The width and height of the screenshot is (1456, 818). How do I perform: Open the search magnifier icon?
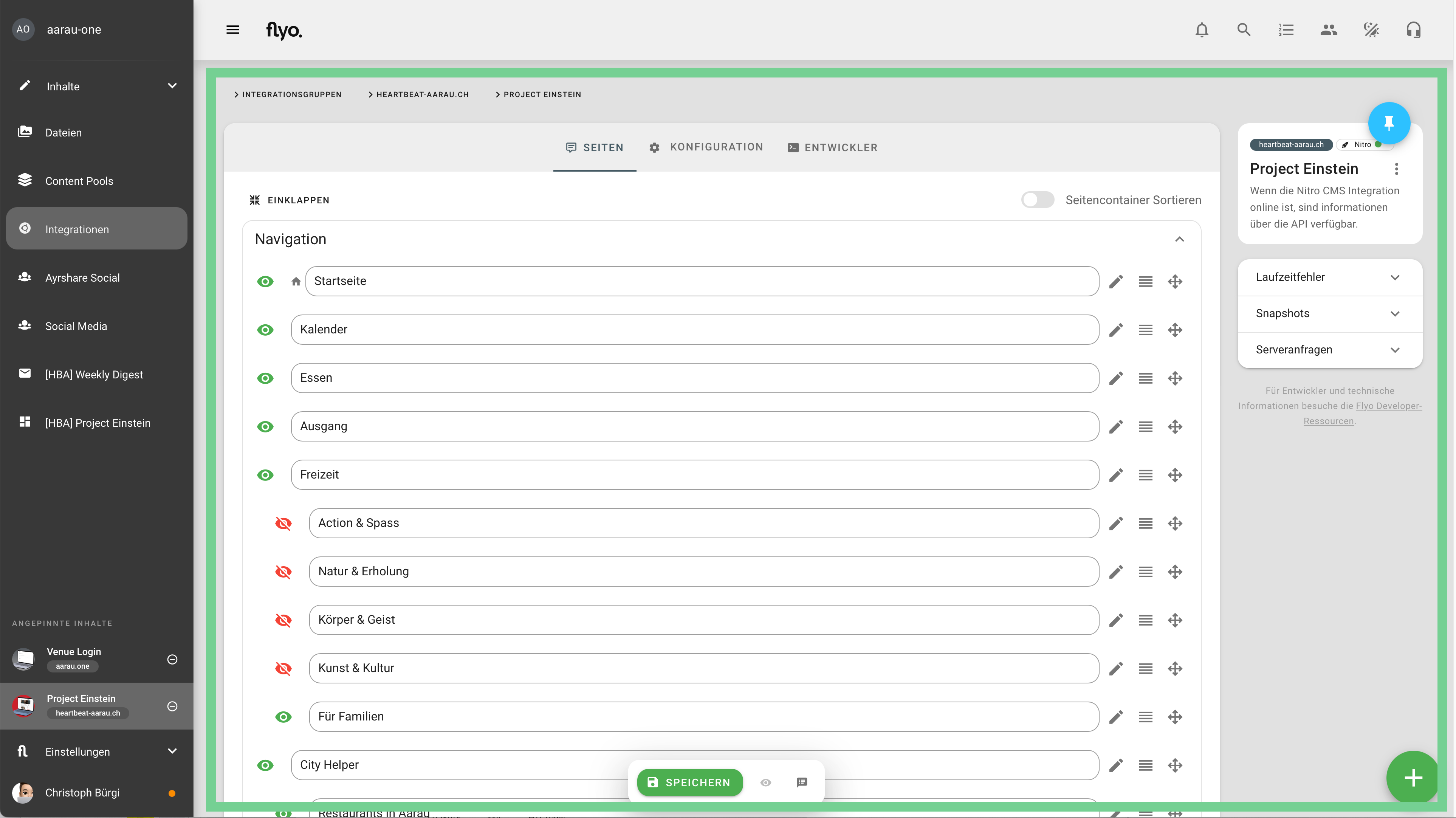click(1244, 29)
